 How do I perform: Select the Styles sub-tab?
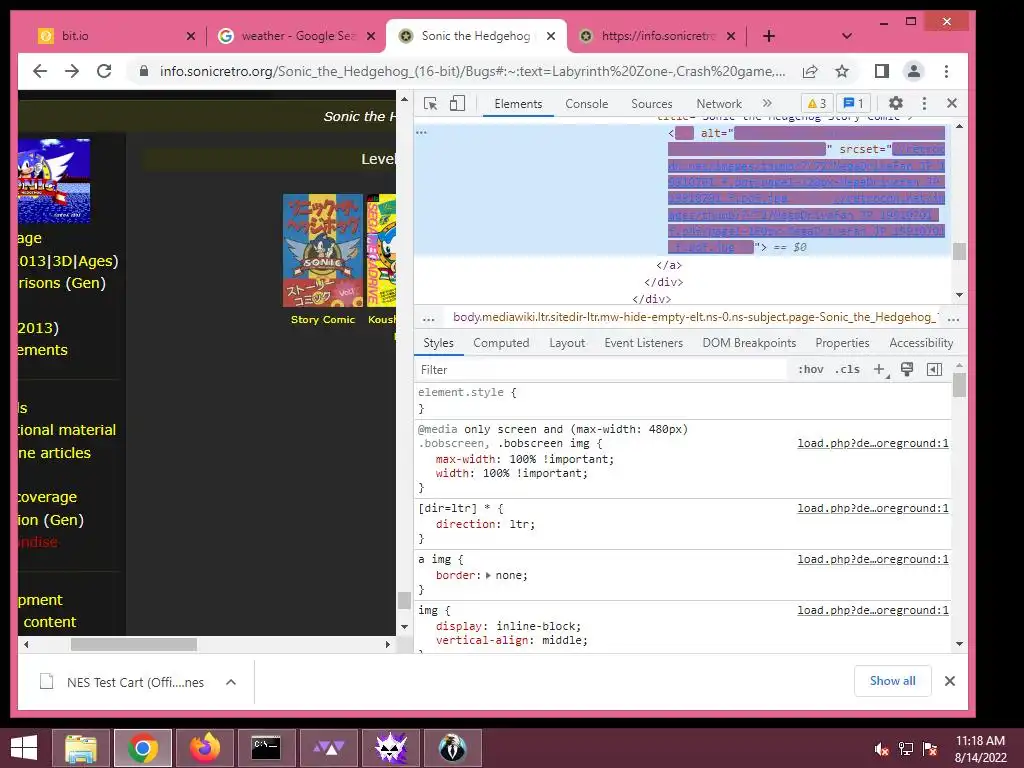[x=438, y=343]
